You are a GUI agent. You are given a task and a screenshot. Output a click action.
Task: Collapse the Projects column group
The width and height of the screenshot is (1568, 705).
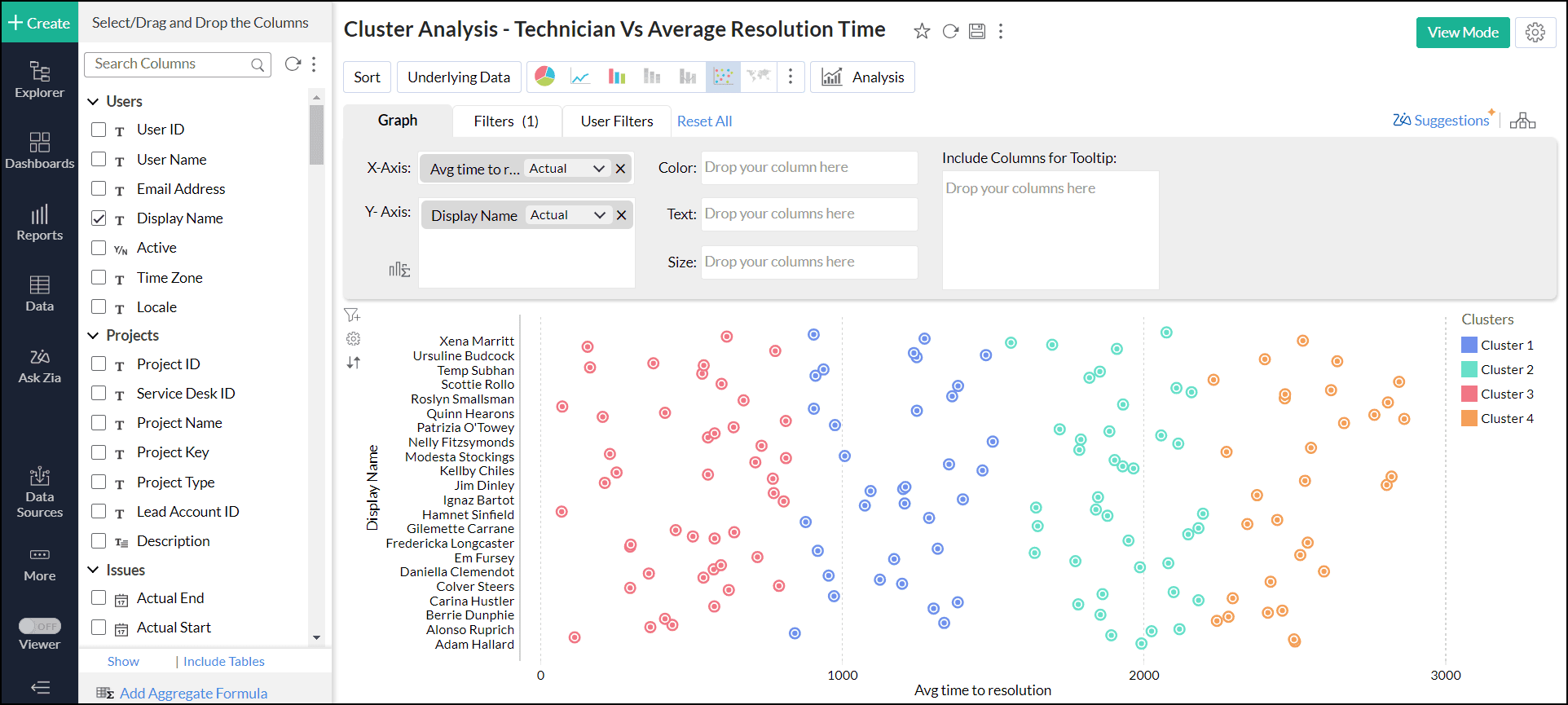pos(94,336)
